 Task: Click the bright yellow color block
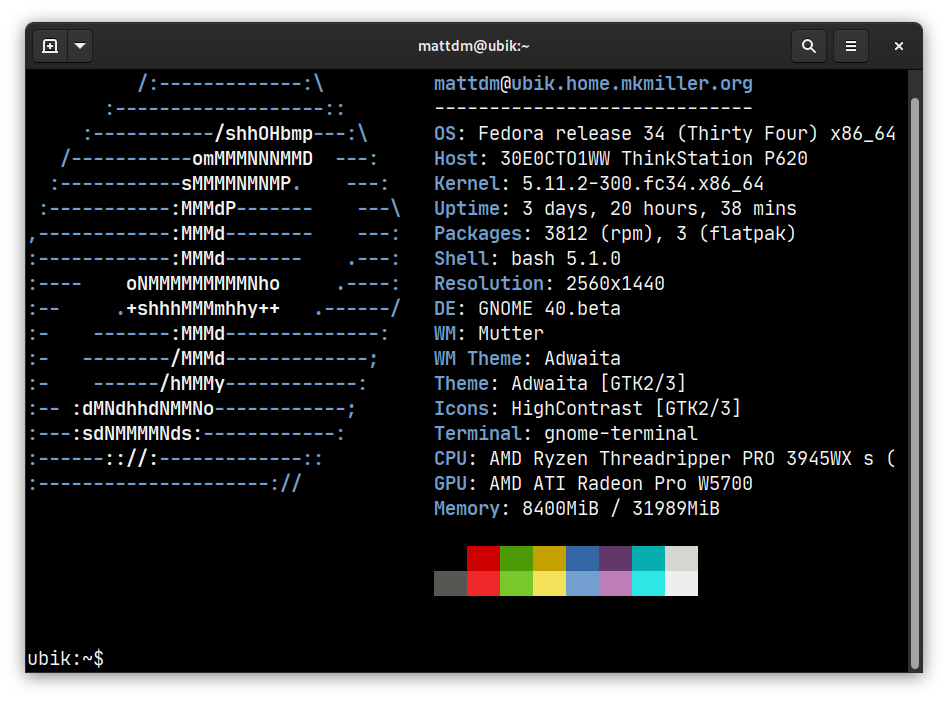pyautogui.click(x=549, y=584)
